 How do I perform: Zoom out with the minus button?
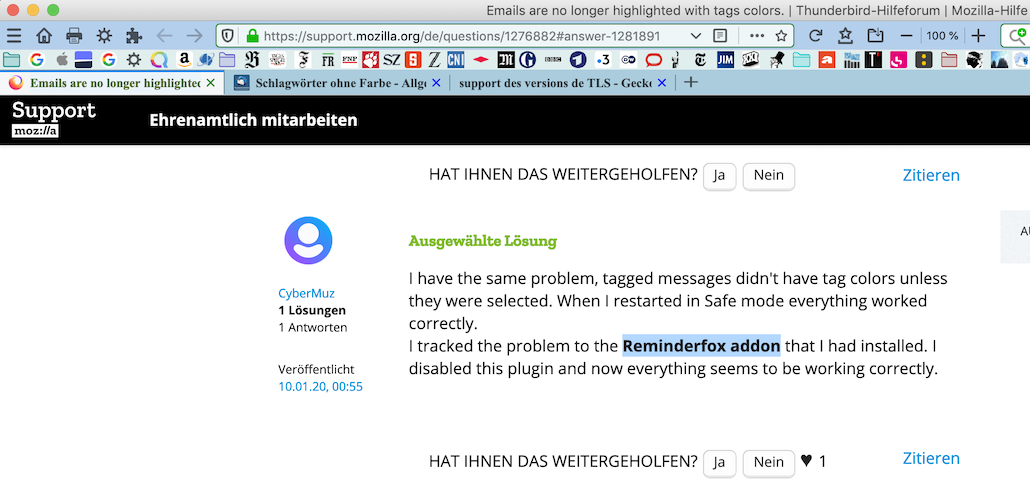coord(907,35)
